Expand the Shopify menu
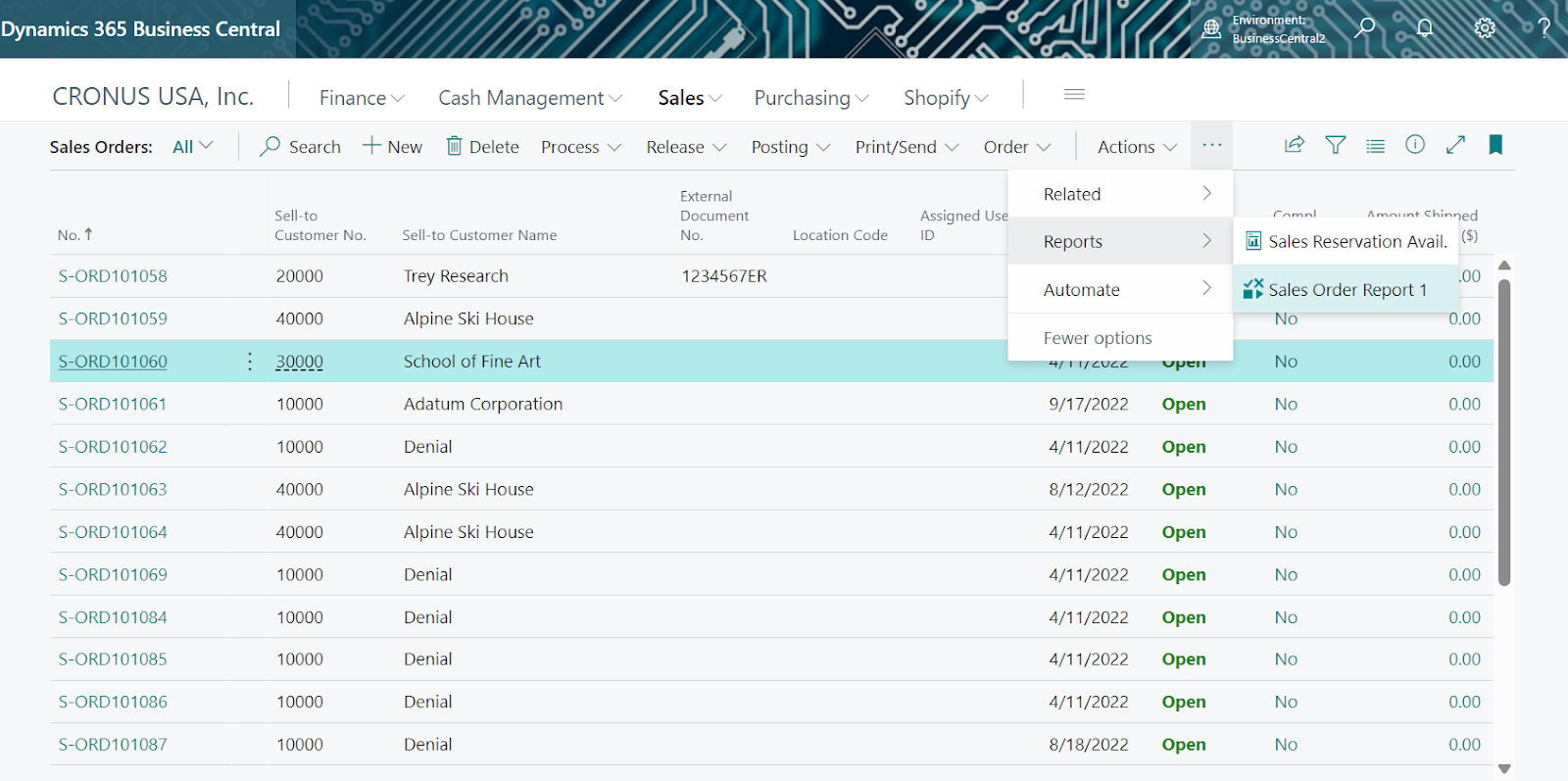The width and height of the screenshot is (1568, 781). (946, 98)
